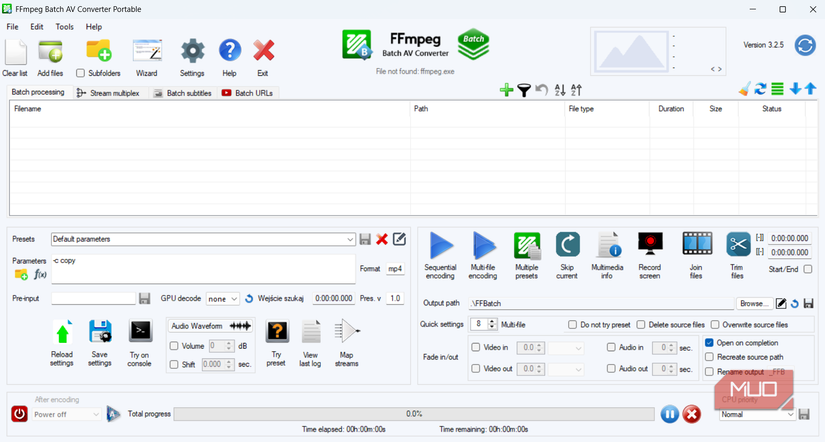825x442 pixels.
Task: Open the Video in effect dropdown
Action: coord(566,348)
